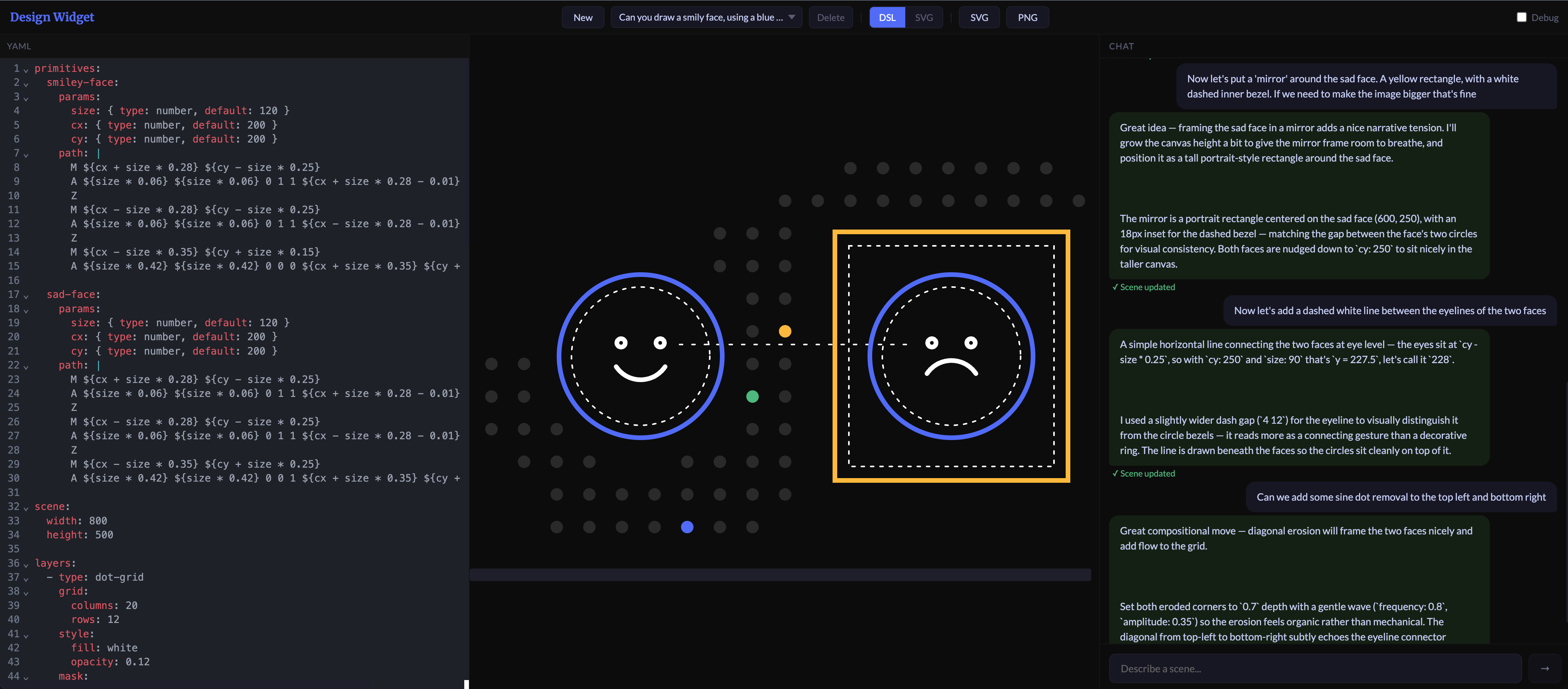Click the Describe a scene input field

click(x=1315, y=668)
